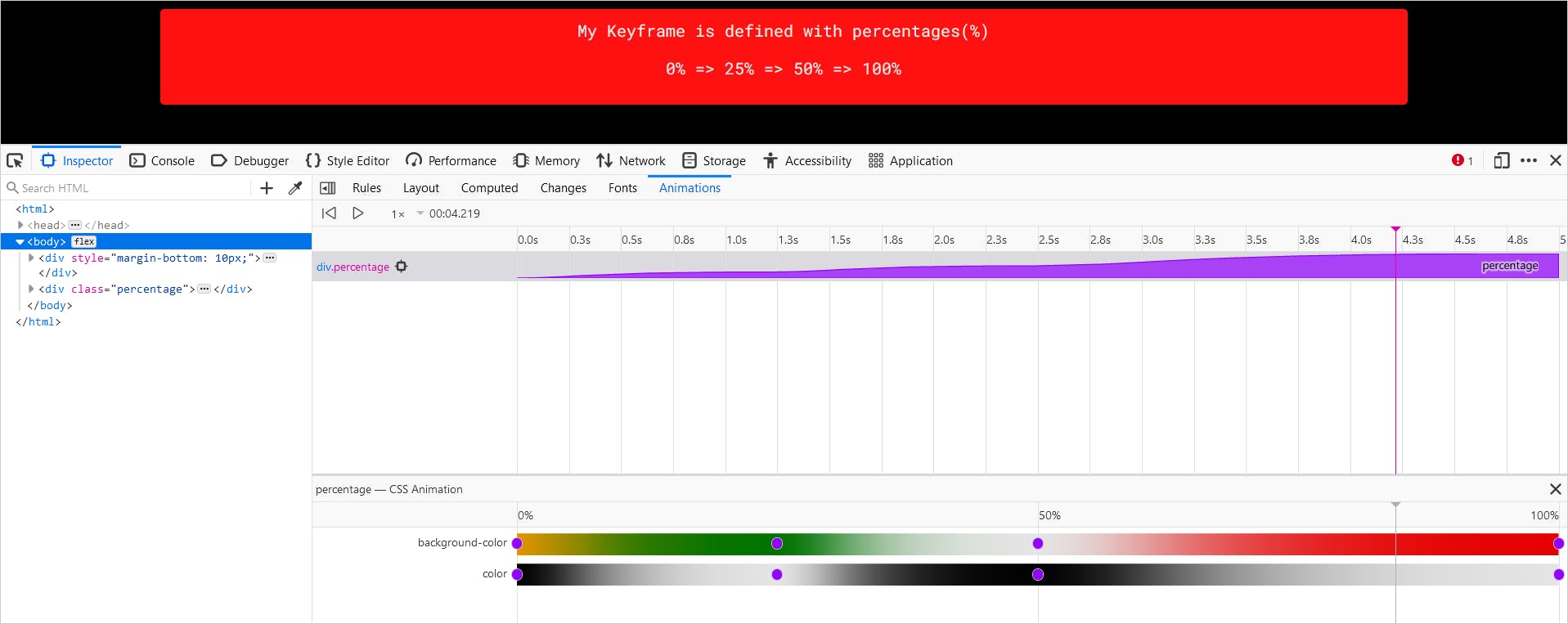Image resolution: width=1568 pixels, height=624 pixels.
Task: Open the Memory panel
Action: click(x=546, y=160)
